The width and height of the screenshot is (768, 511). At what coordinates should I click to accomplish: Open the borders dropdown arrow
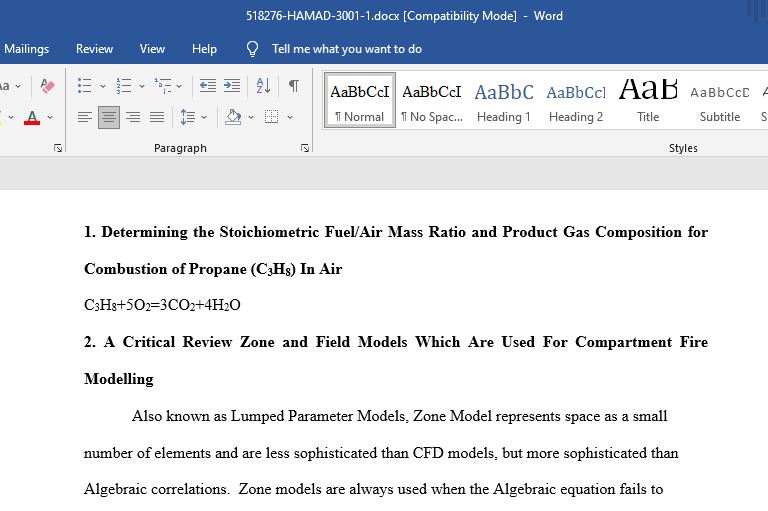pyautogui.click(x=290, y=118)
